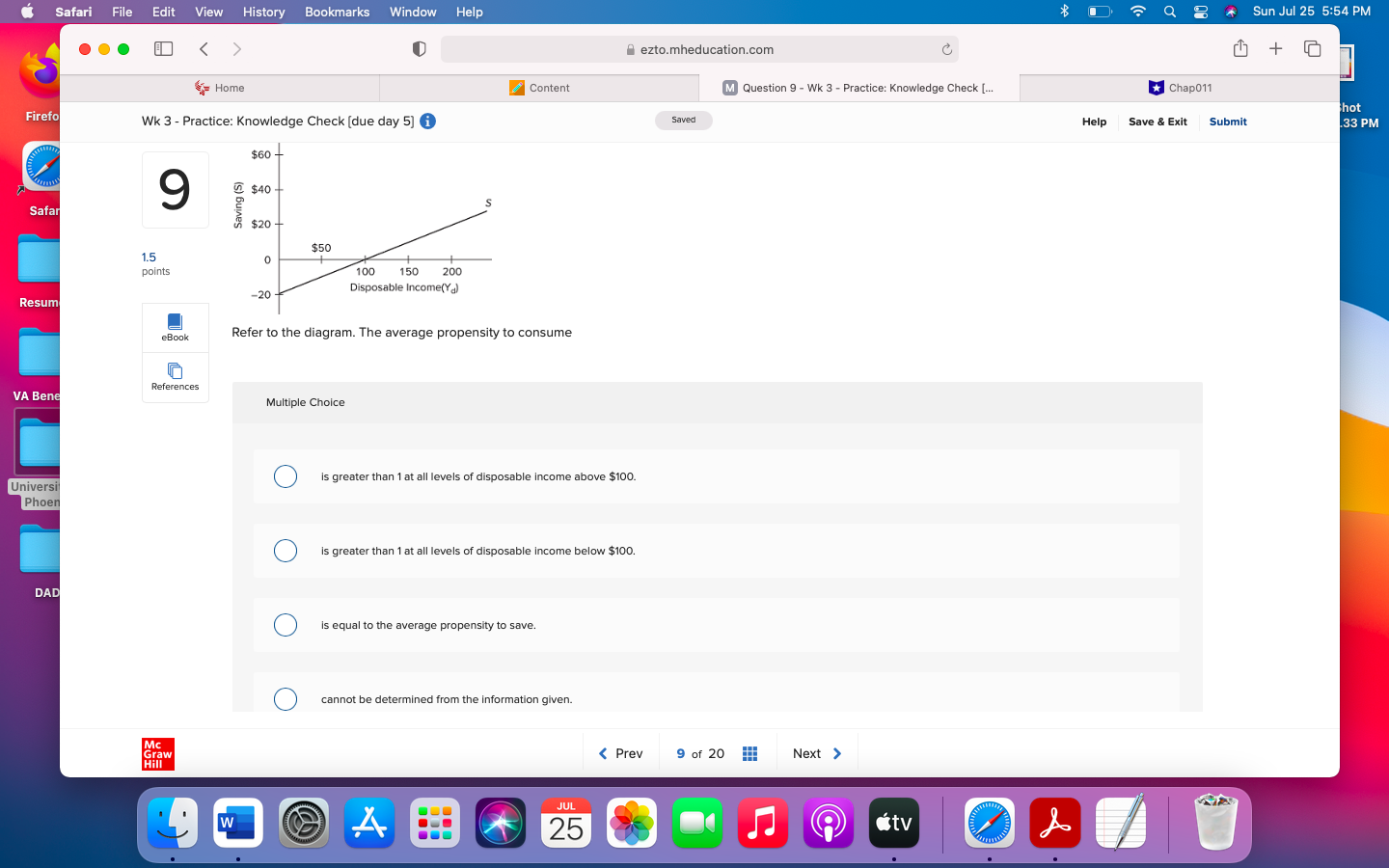Select 'is equal to the average propensity to save'
1389x868 pixels.
[x=286, y=625]
